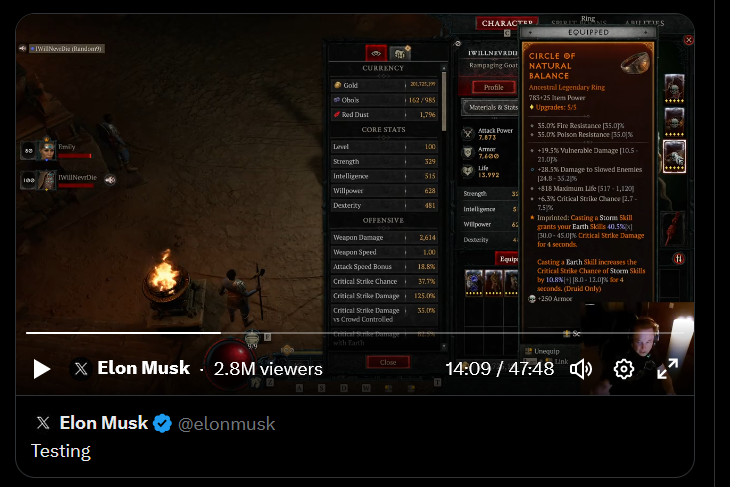
Task: Click the X logo beside Elon Musk
Action: click(x=43, y=423)
